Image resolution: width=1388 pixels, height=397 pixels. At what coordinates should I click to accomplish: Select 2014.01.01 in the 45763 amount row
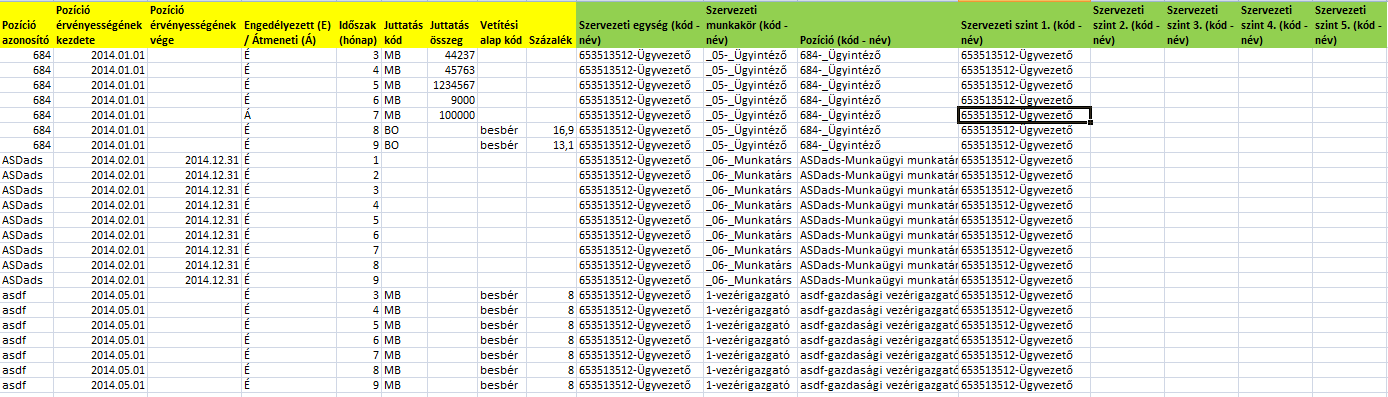[100, 70]
